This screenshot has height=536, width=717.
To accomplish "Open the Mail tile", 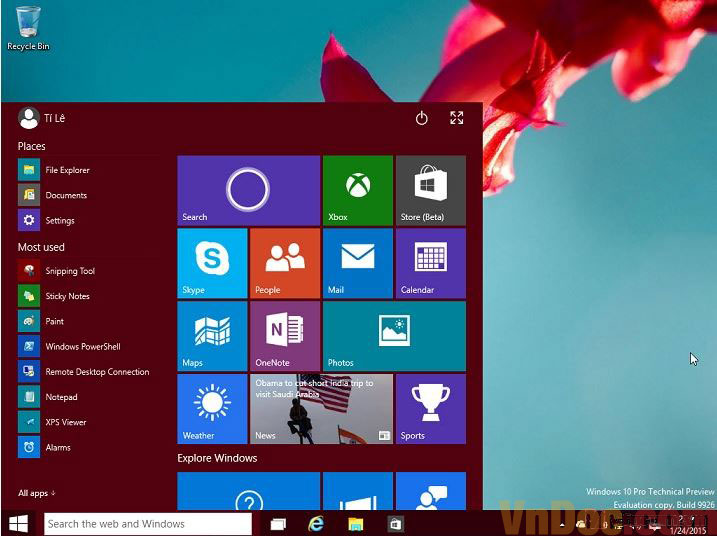I will pyautogui.click(x=358, y=263).
